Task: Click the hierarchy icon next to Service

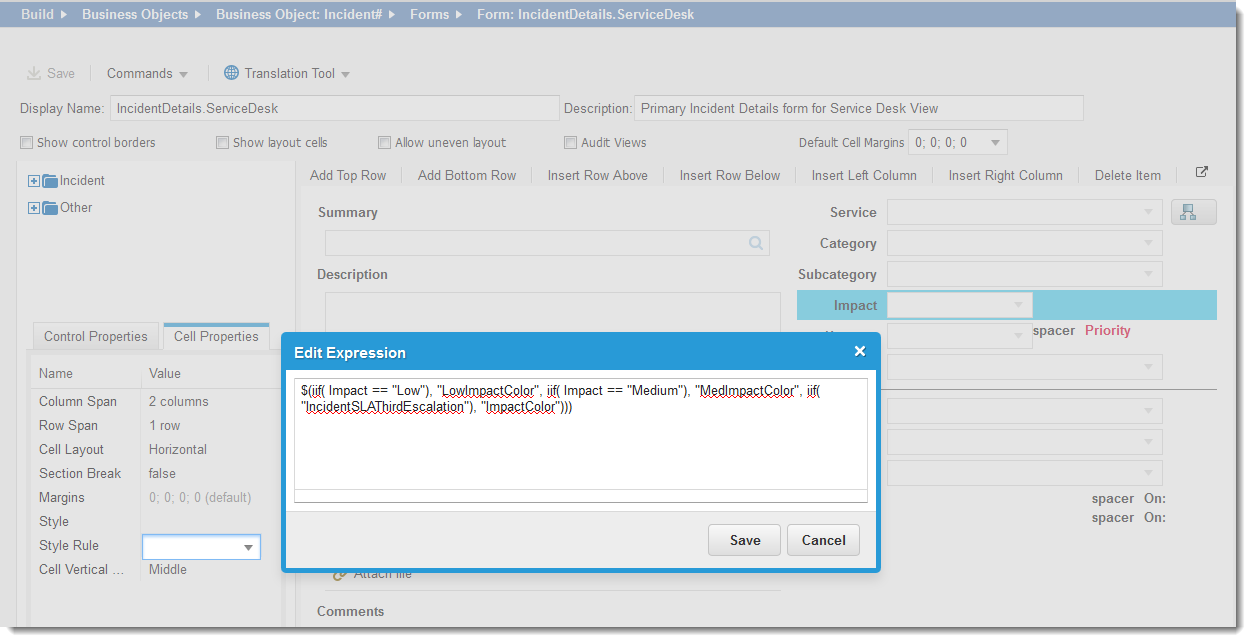Action: click(1193, 212)
